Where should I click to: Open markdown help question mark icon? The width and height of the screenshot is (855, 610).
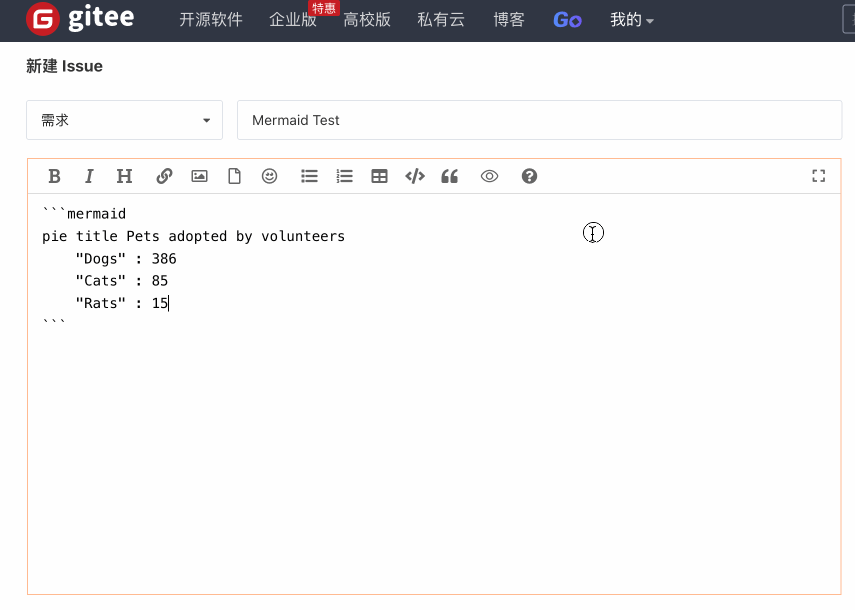point(529,176)
